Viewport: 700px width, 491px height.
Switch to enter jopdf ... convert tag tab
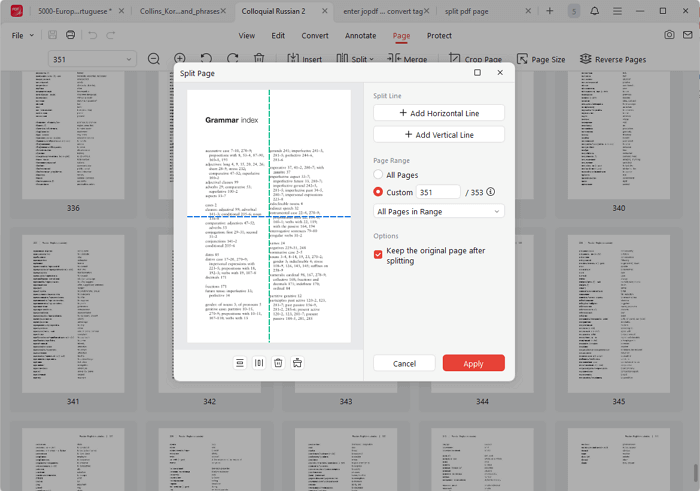tap(383, 11)
